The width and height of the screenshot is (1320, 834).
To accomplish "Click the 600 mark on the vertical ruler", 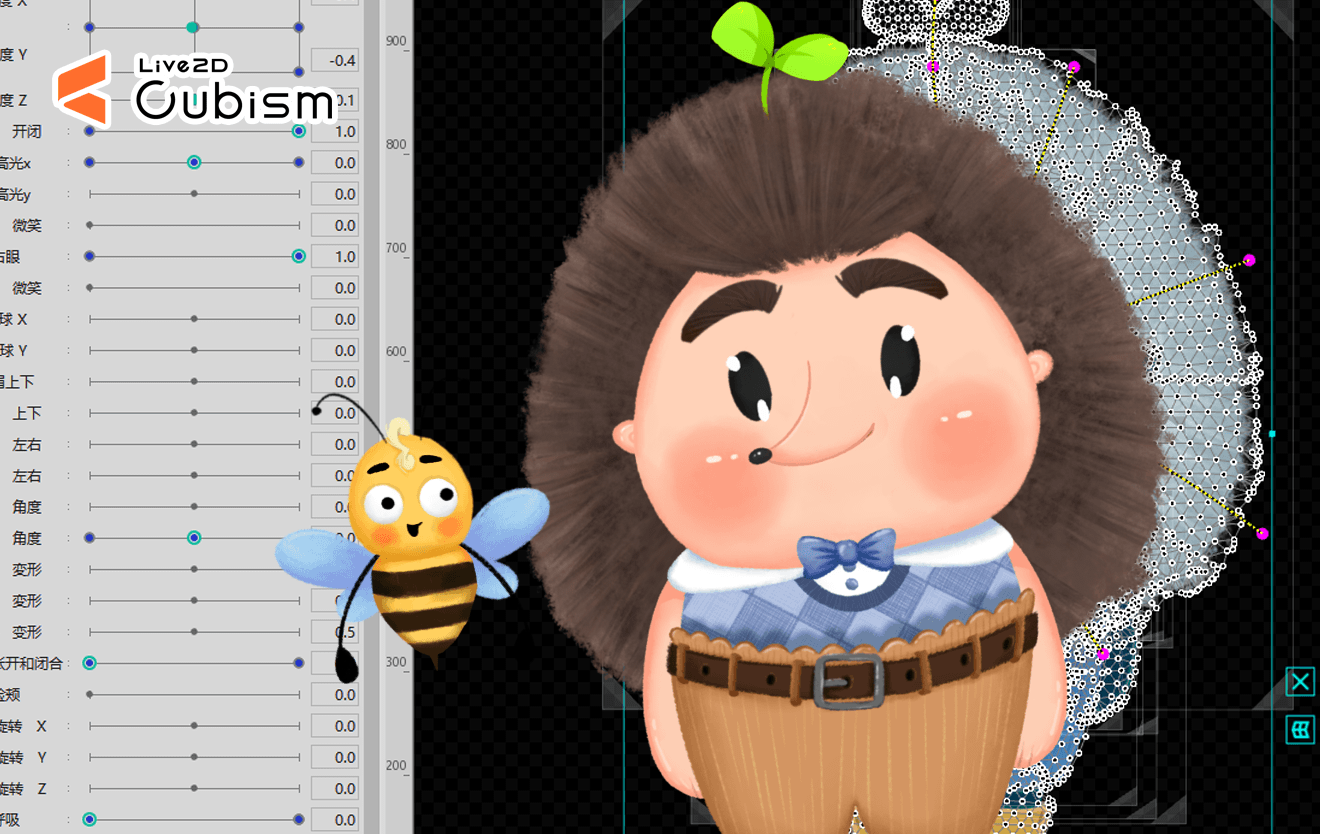I will pos(396,351).
